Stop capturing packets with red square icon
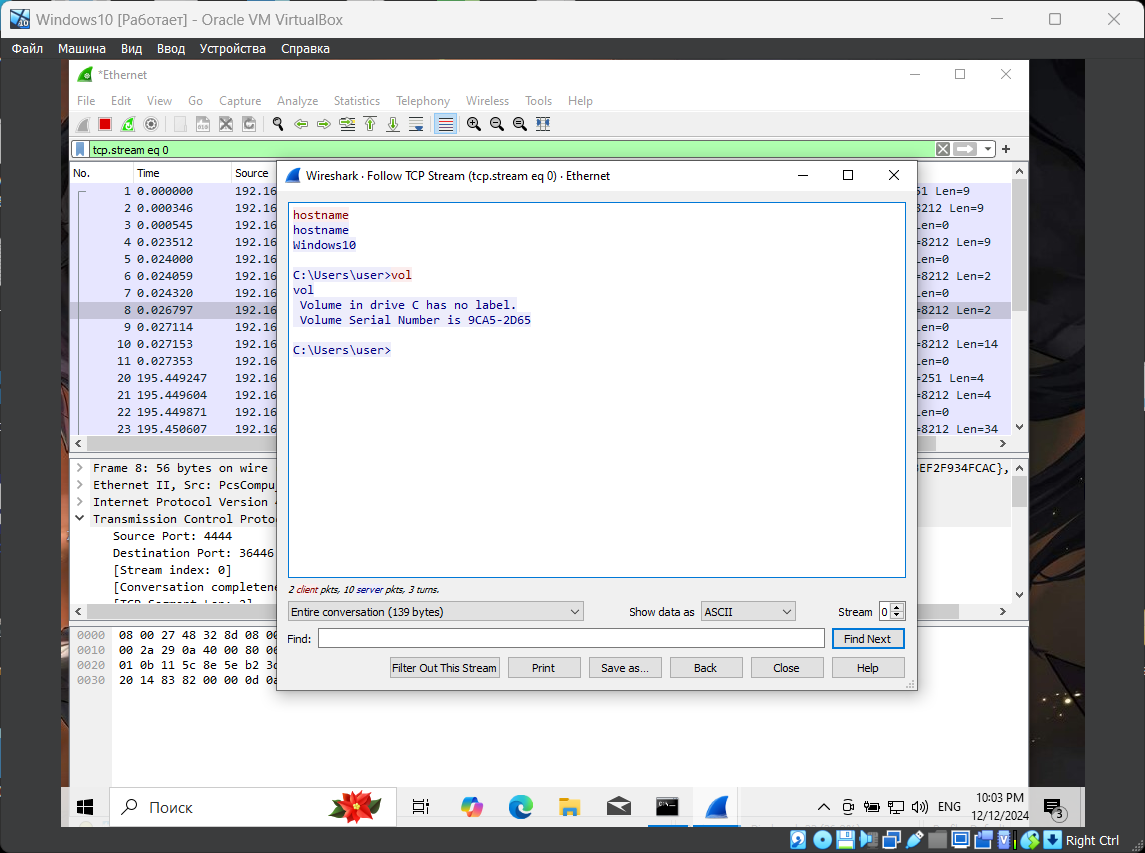Screen dimensions: 1145x853 click(x=104, y=124)
